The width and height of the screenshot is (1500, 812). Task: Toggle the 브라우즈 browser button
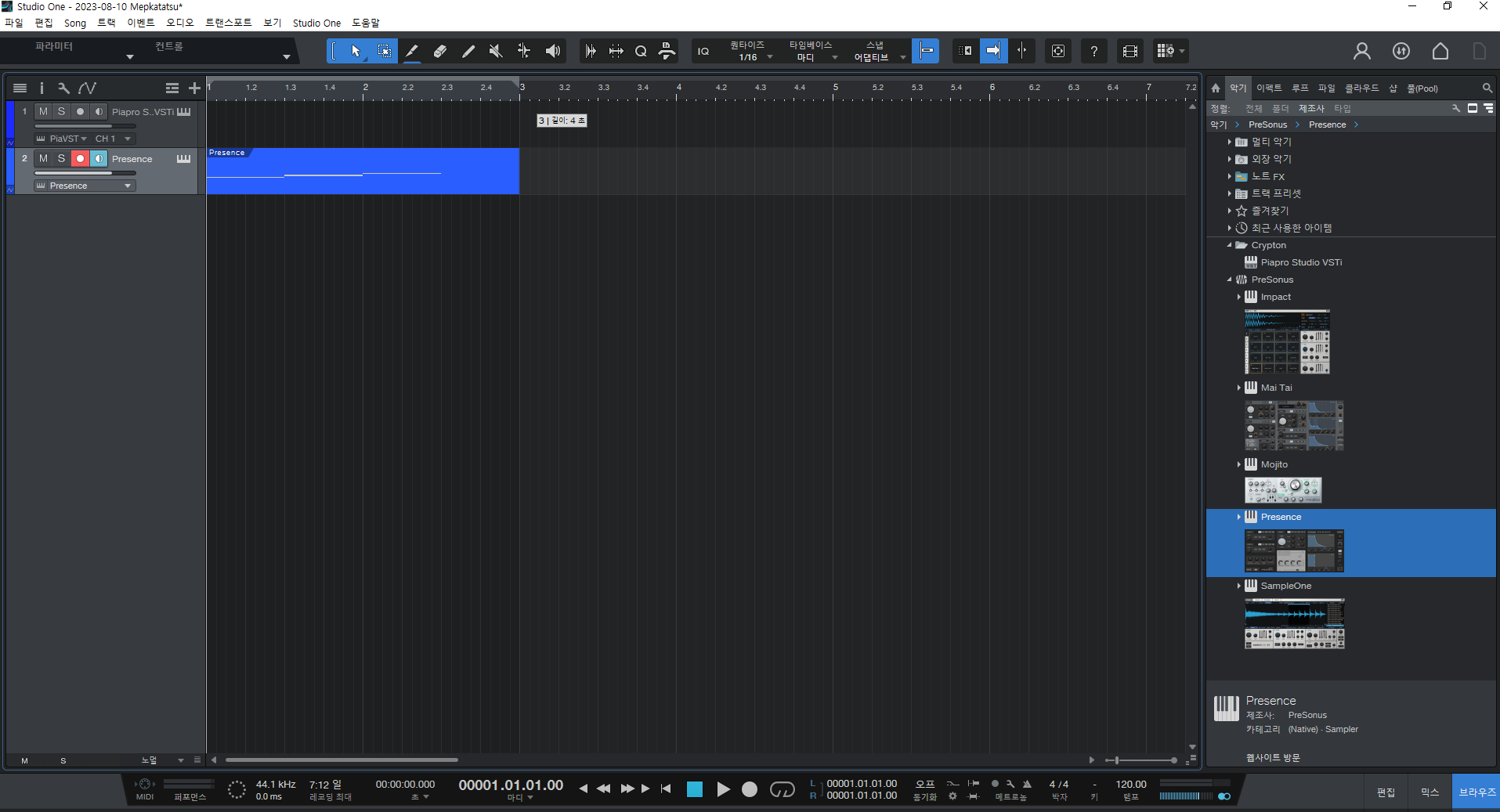(1477, 792)
